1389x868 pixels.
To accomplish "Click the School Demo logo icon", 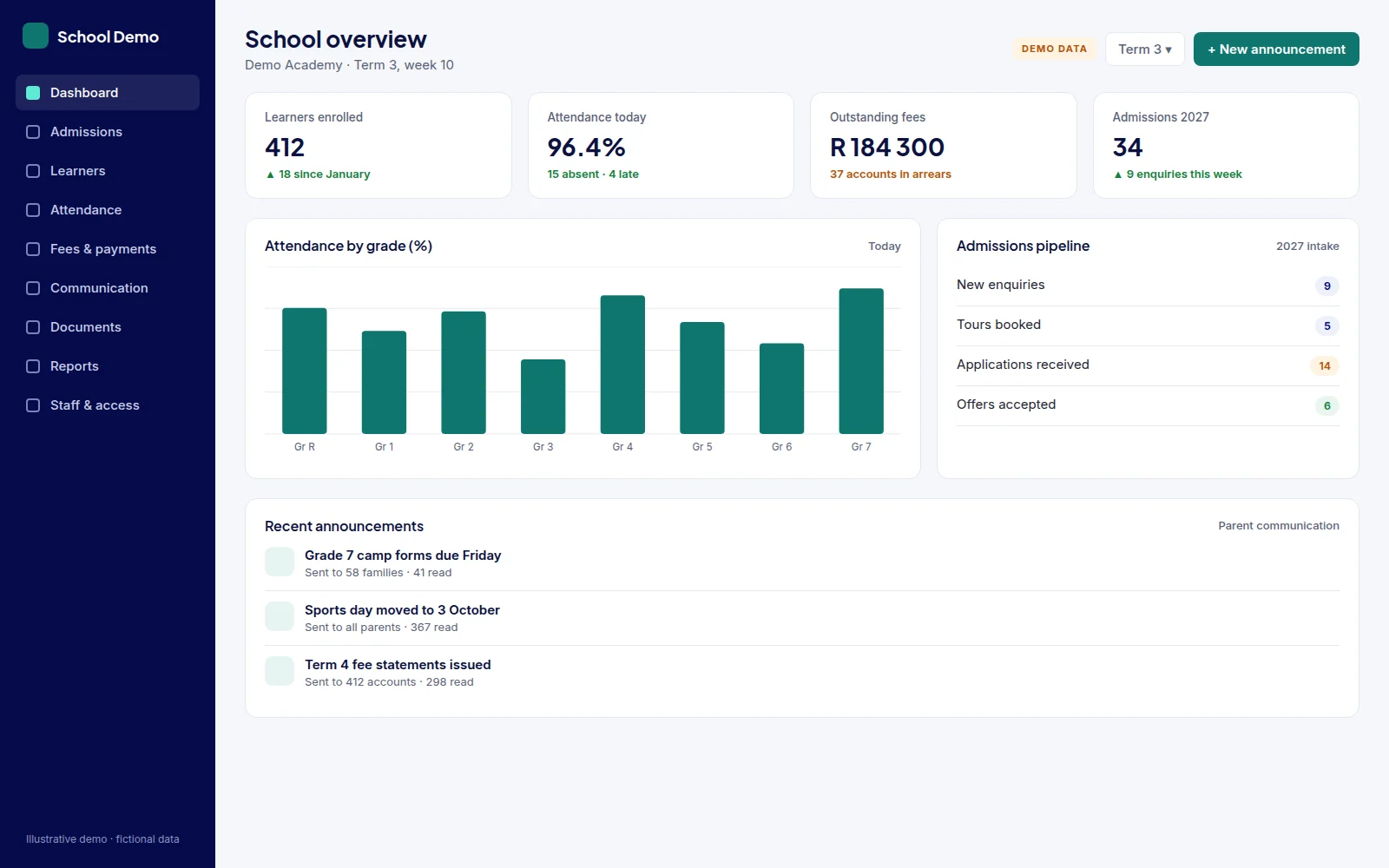I will pos(36,36).
